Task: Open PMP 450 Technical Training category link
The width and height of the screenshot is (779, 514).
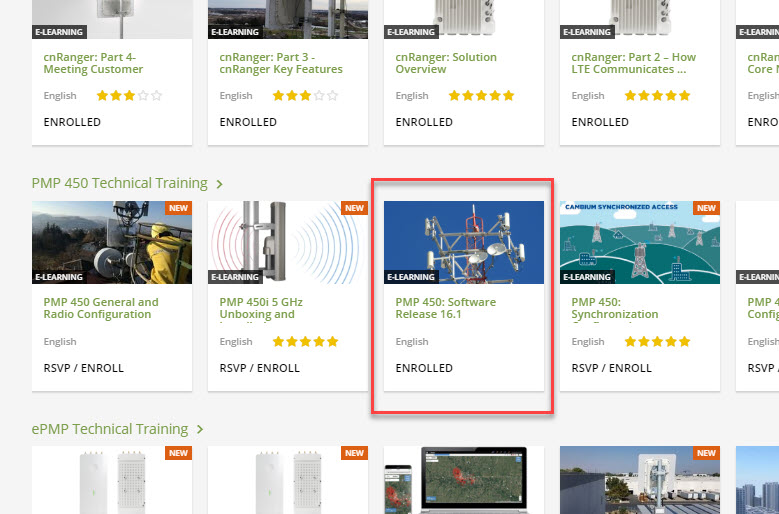Action: coord(119,183)
